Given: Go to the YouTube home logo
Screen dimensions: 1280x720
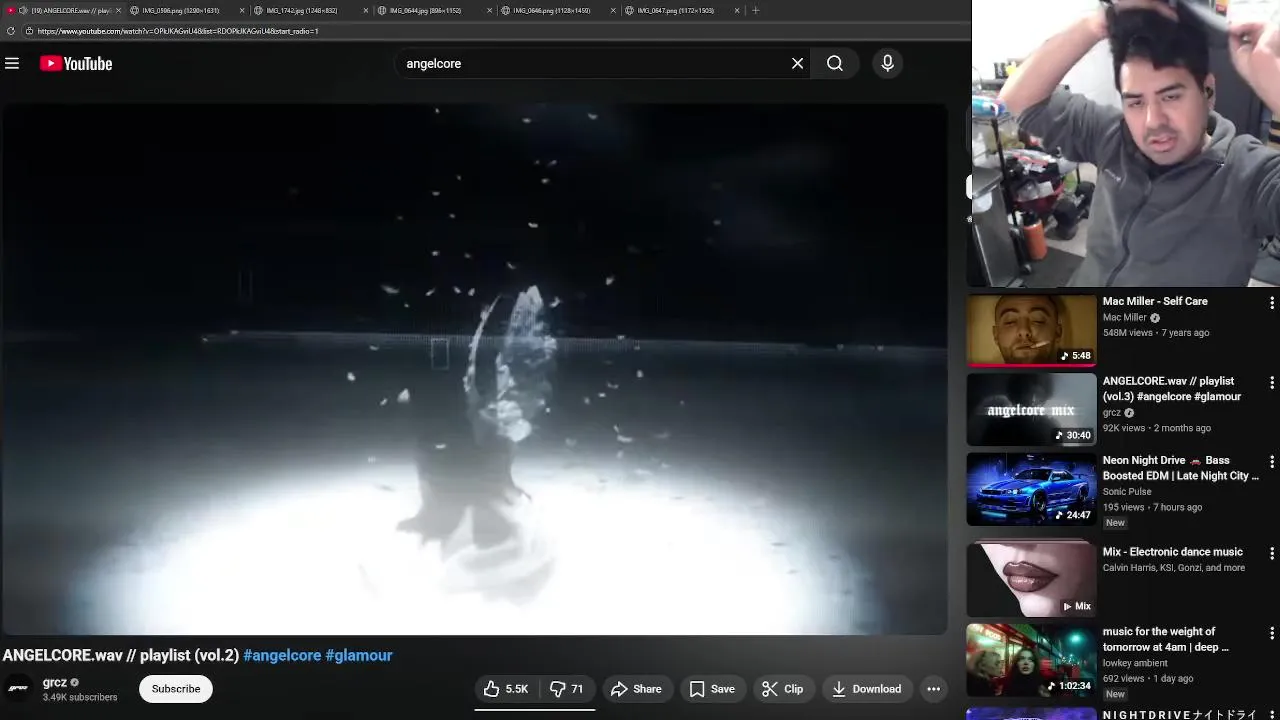Looking at the screenshot, I should [x=76, y=63].
